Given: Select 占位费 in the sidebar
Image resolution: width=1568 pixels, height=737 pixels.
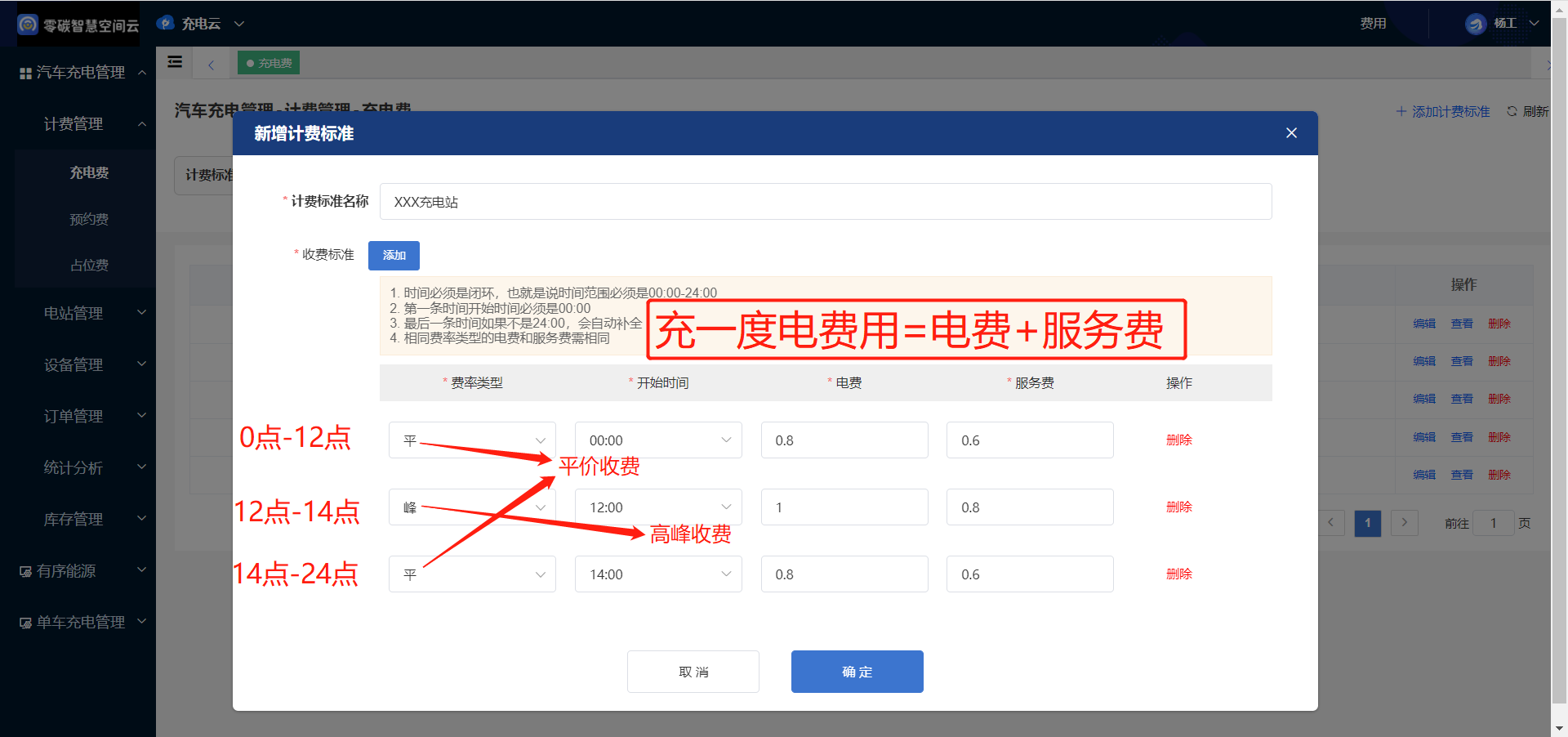Looking at the screenshot, I should [89, 265].
